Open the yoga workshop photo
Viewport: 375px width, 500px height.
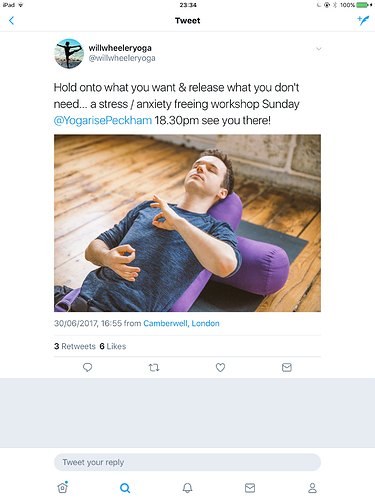[x=187, y=223]
